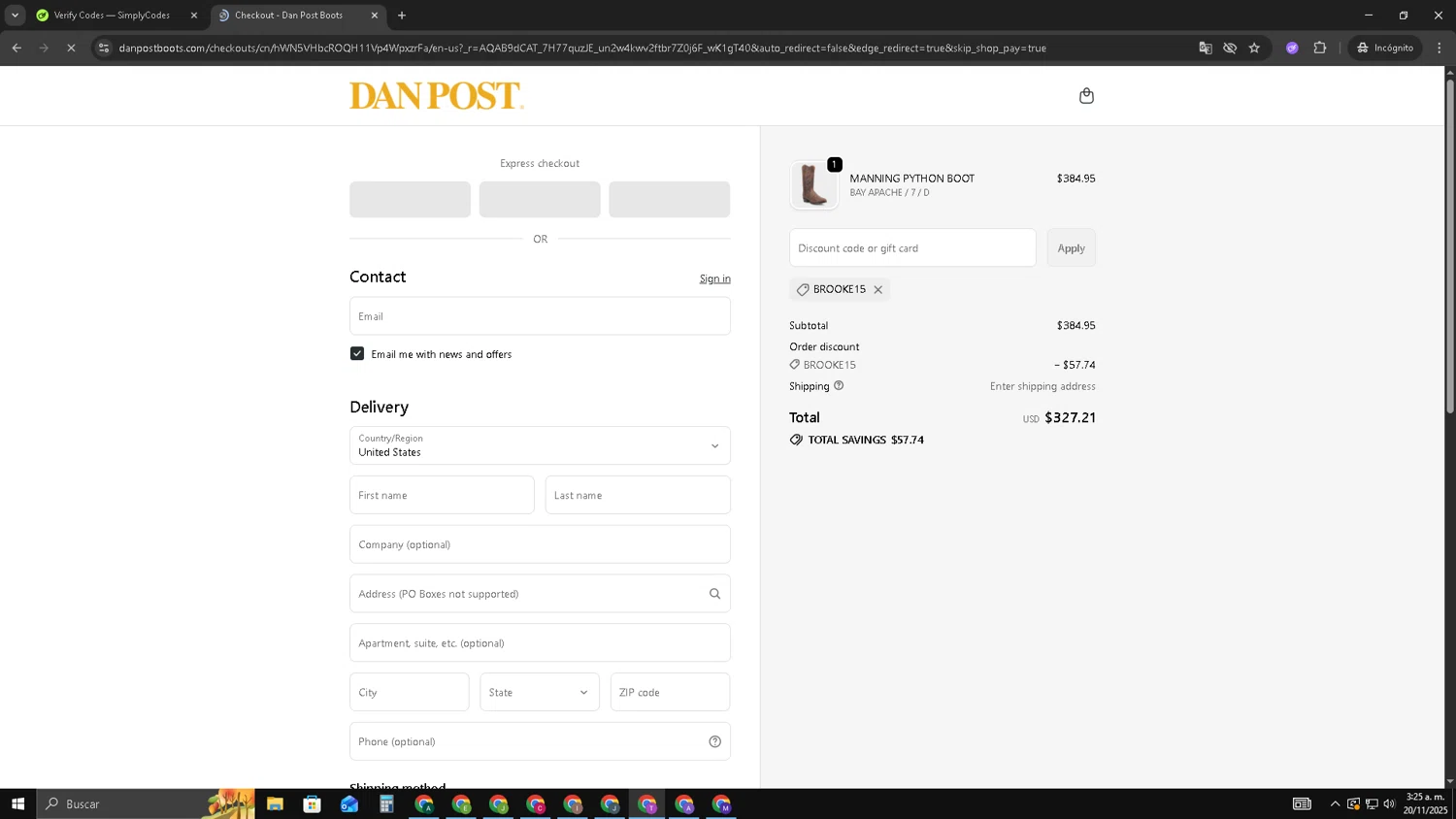
Task: Open the browser extensions puzzle icon
Action: (x=1319, y=48)
